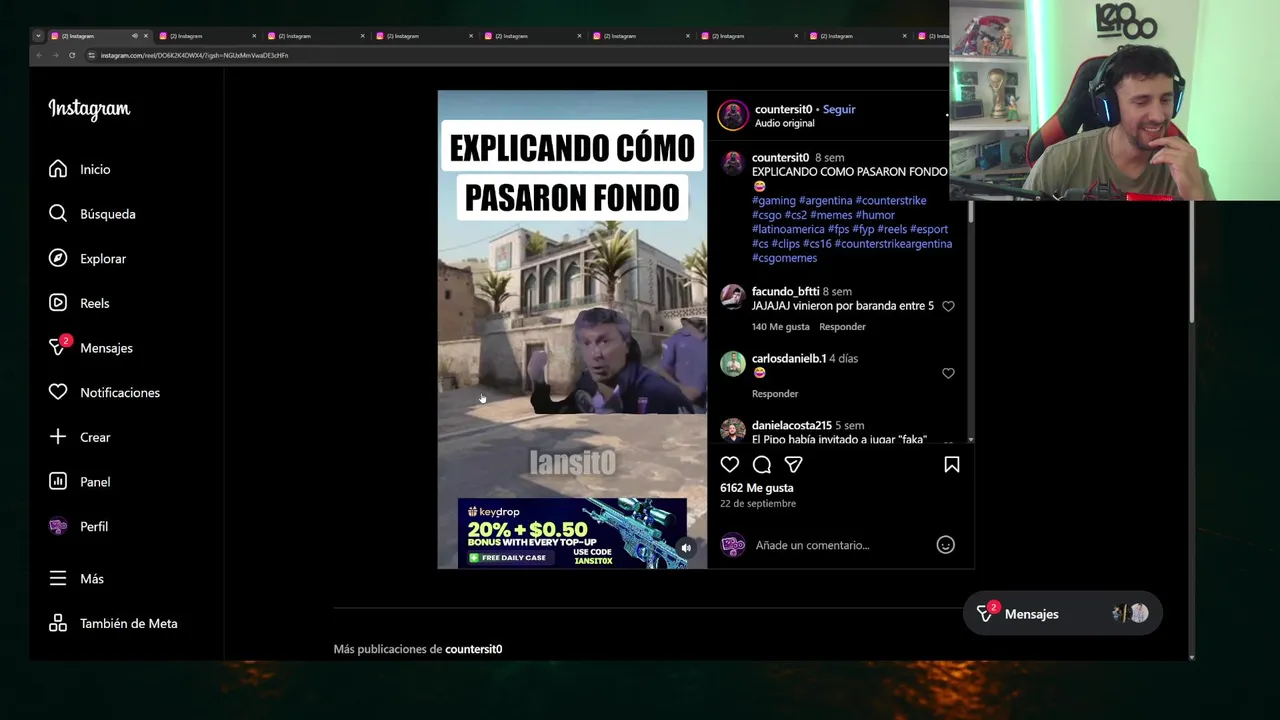Click the browser address bar URL

tap(194, 55)
